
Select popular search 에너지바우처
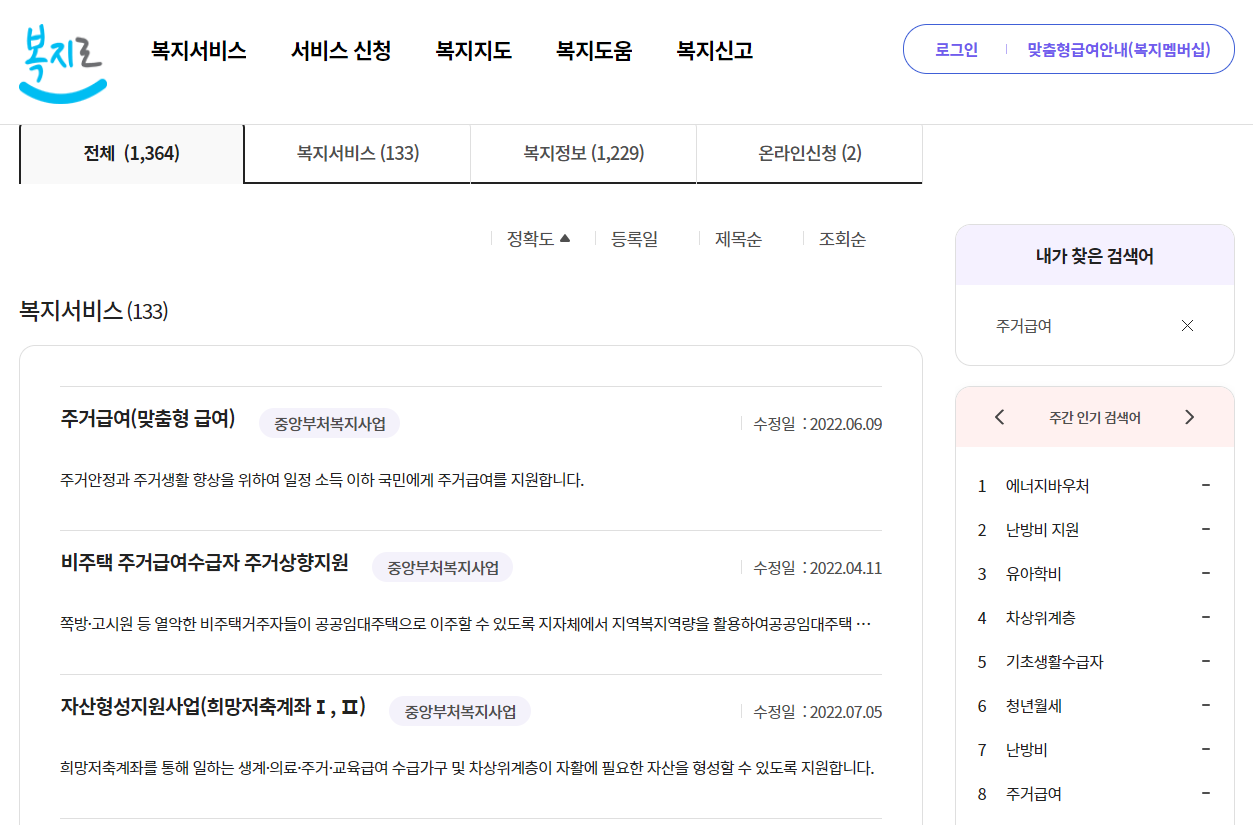(x=1047, y=486)
